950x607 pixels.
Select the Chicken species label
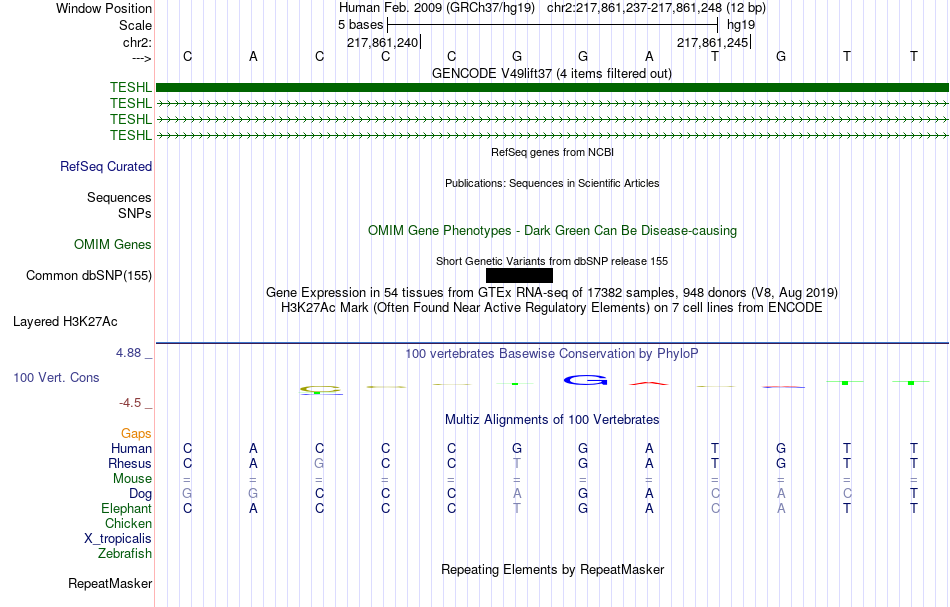click(128, 523)
